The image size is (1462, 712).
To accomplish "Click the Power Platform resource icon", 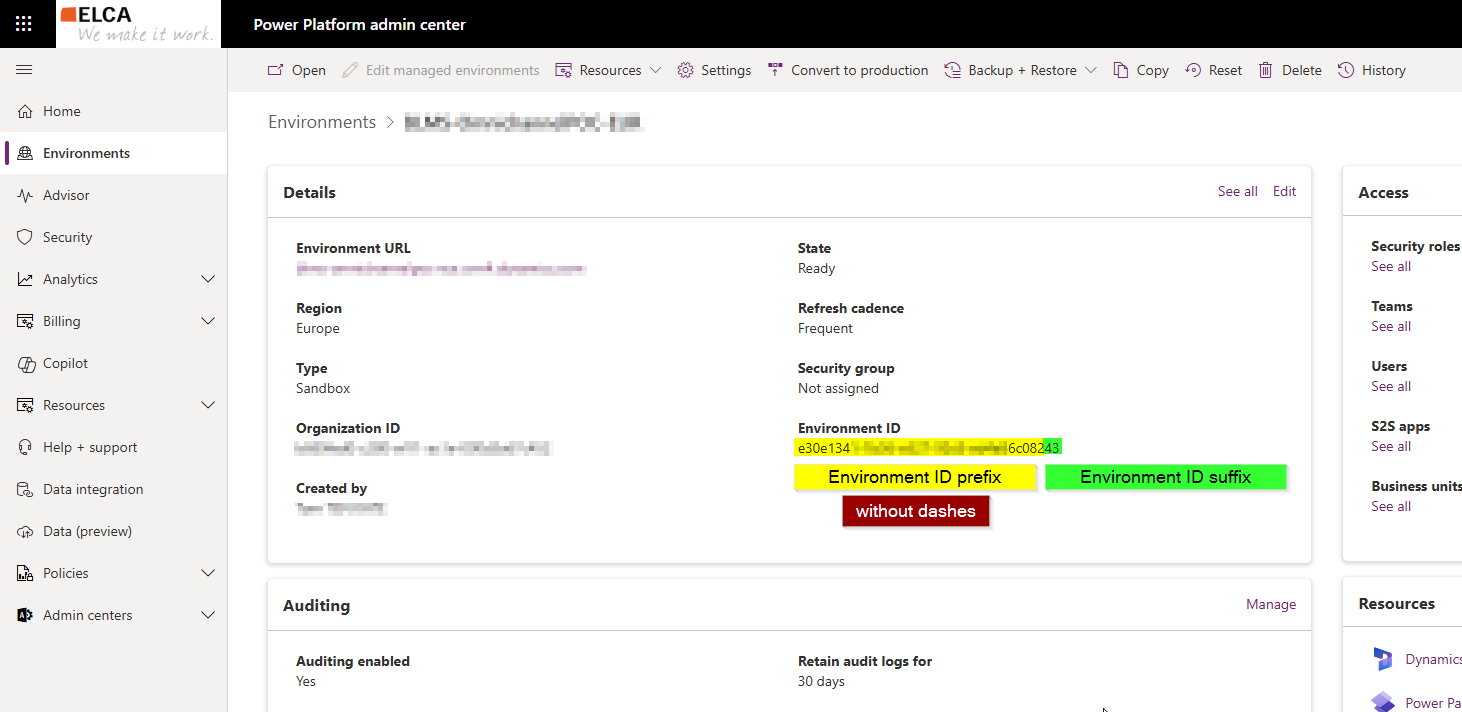I will pyautogui.click(x=1383, y=702).
